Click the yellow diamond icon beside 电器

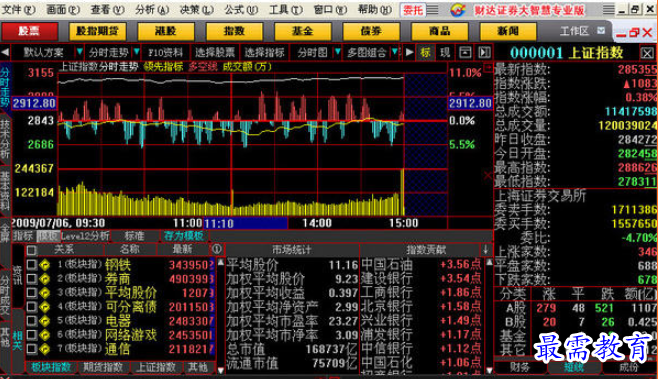tap(44, 321)
